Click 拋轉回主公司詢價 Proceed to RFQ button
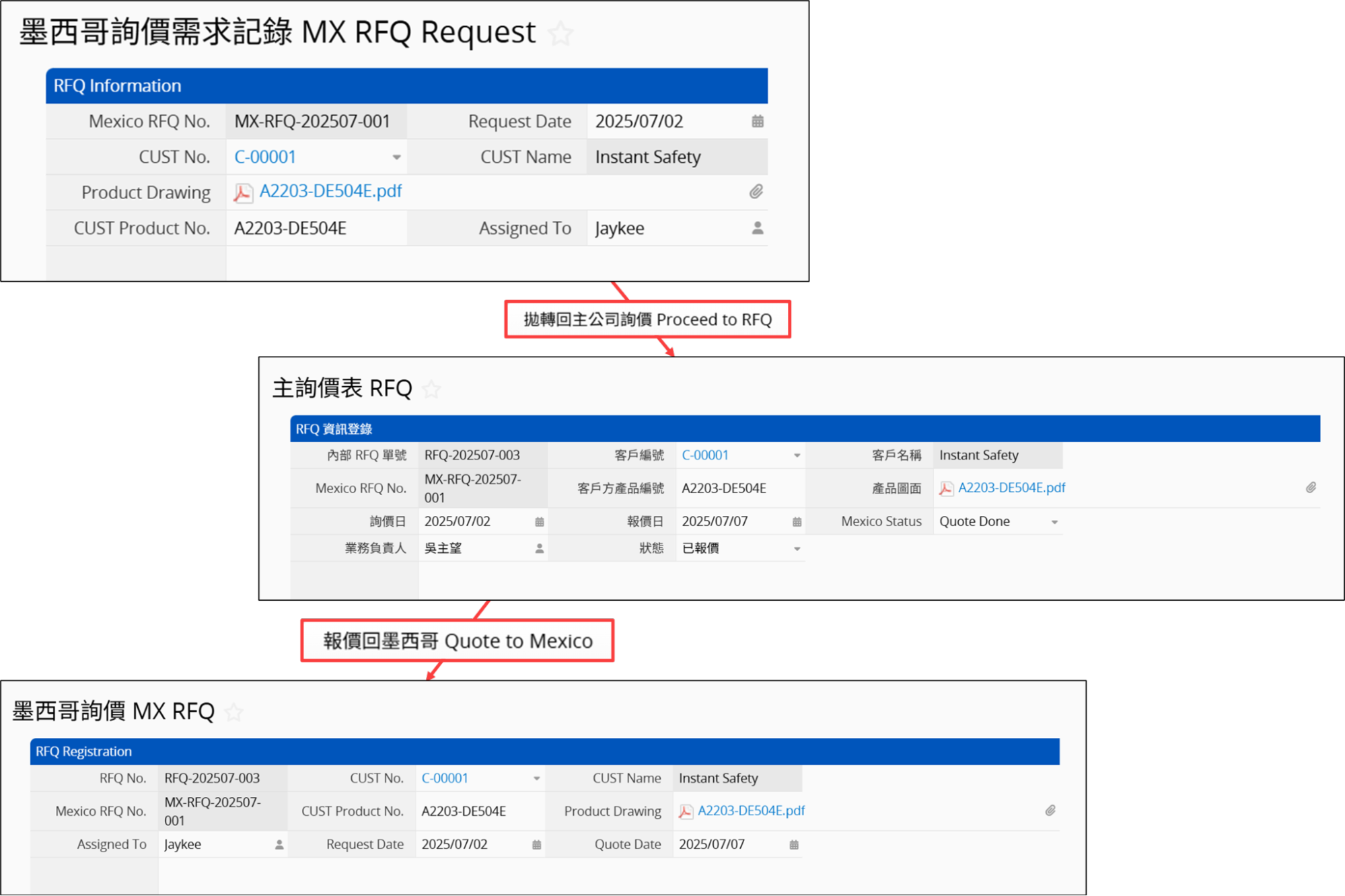Viewport: 1345px width, 896px height. tap(647, 320)
